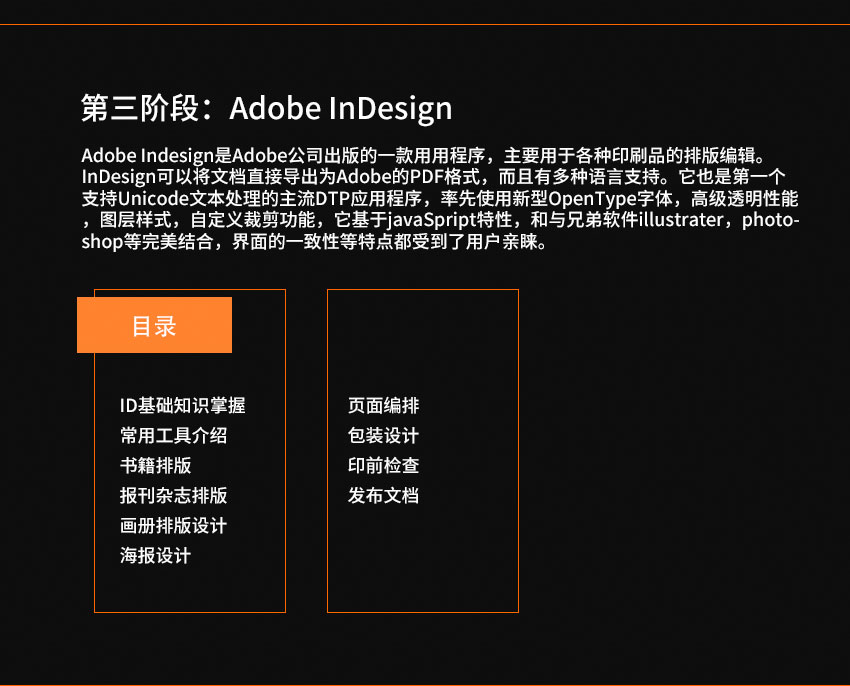Open 页面编排 in the second column

coord(383,406)
